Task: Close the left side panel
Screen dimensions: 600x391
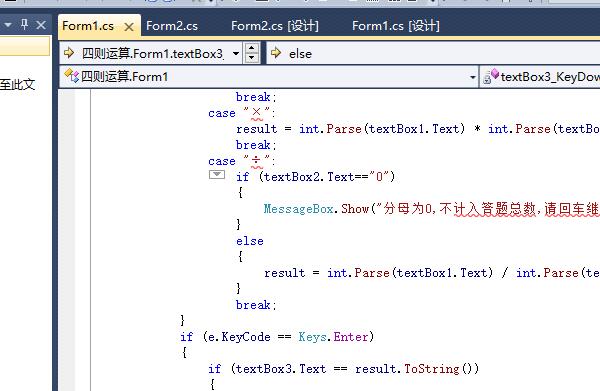Action: [x=41, y=25]
